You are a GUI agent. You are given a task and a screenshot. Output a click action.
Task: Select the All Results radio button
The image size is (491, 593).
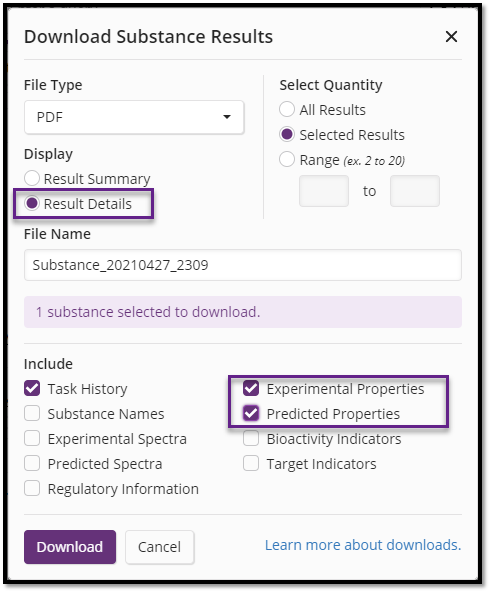[287, 109]
